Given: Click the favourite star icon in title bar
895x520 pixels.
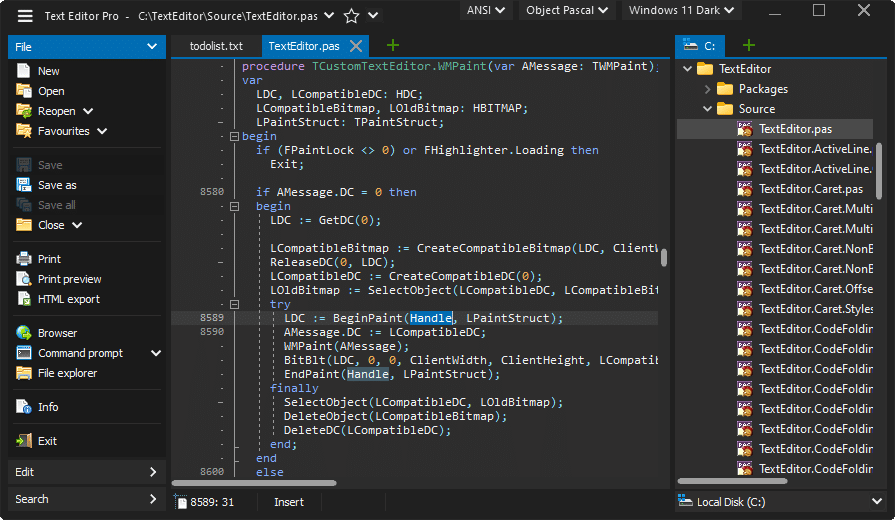Looking at the screenshot, I should (x=351, y=16).
